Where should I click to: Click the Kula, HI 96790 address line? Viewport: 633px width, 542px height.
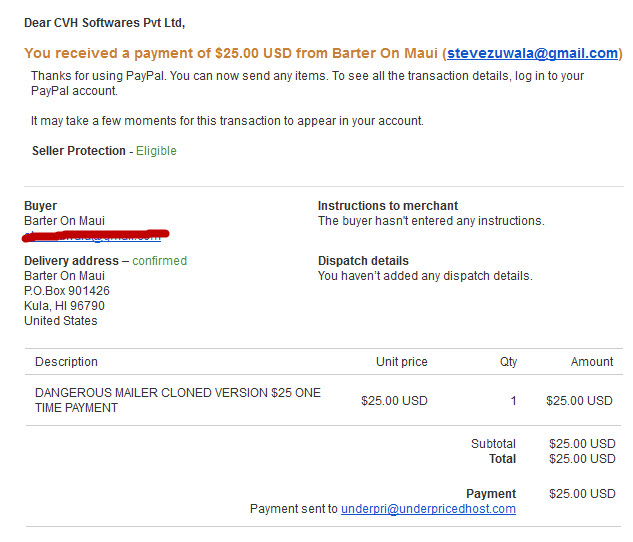point(64,306)
